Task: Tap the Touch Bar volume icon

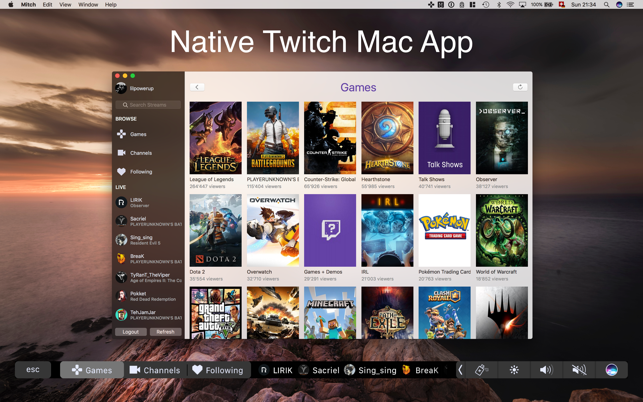Action: click(546, 370)
